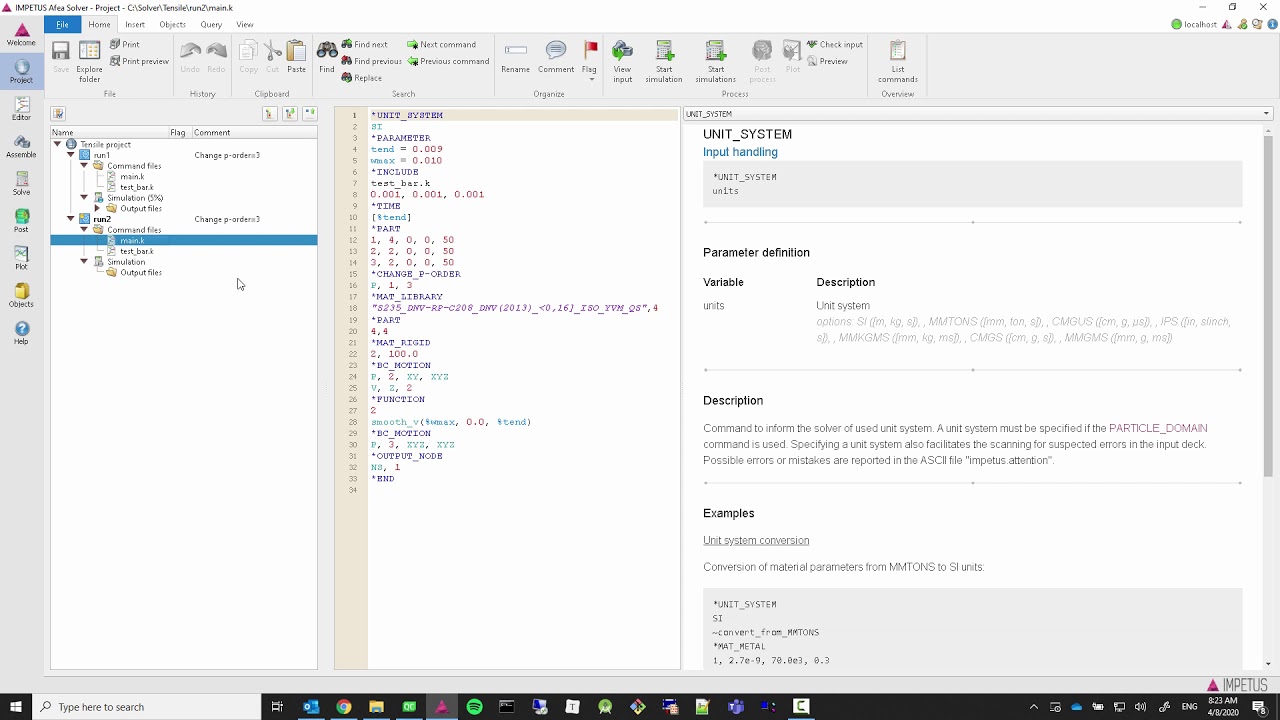Click the Input handling link
Image resolution: width=1280 pixels, height=720 pixels.
(x=740, y=152)
